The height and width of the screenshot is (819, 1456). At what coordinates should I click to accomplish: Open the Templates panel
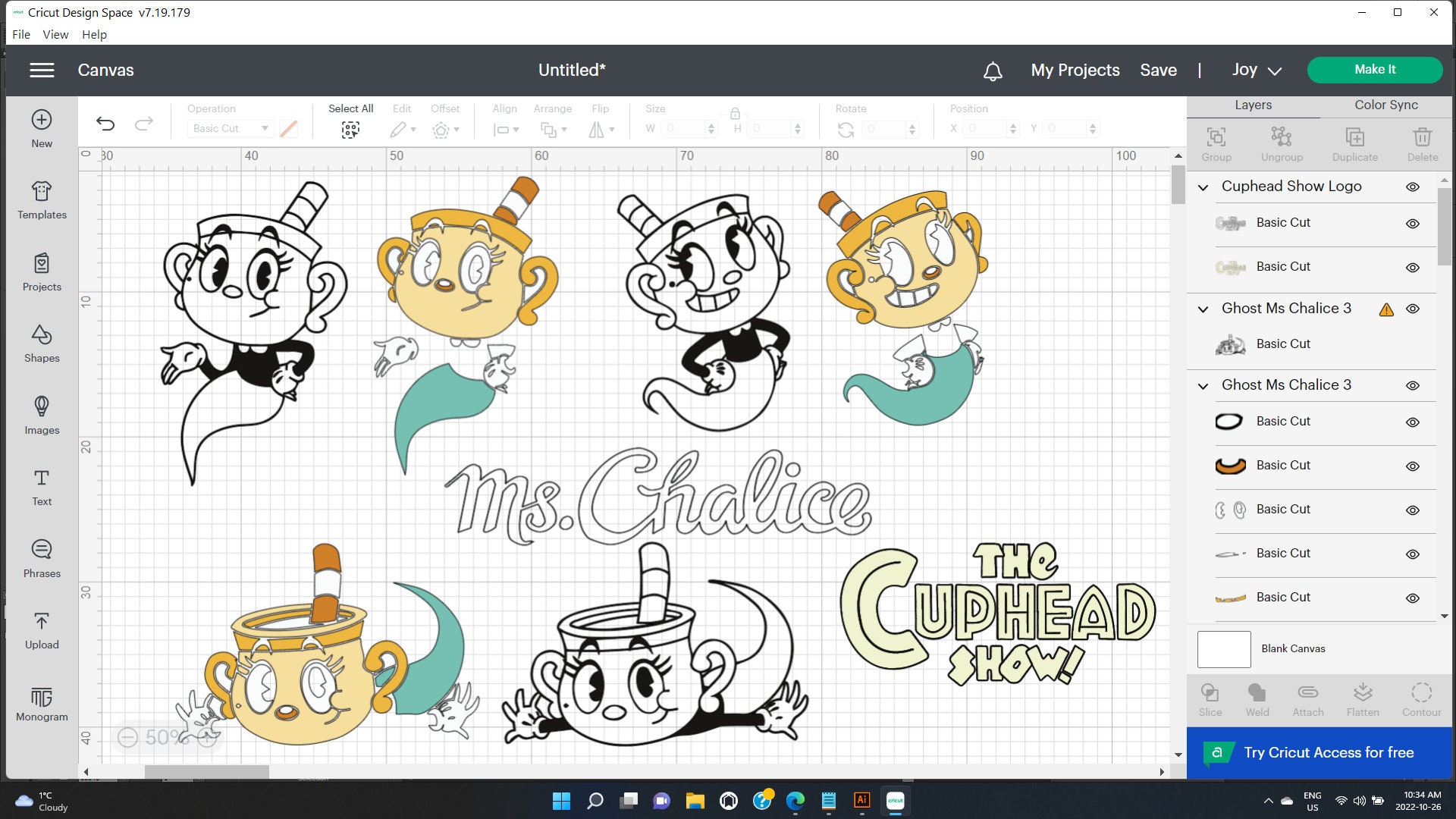tap(42, 201)
